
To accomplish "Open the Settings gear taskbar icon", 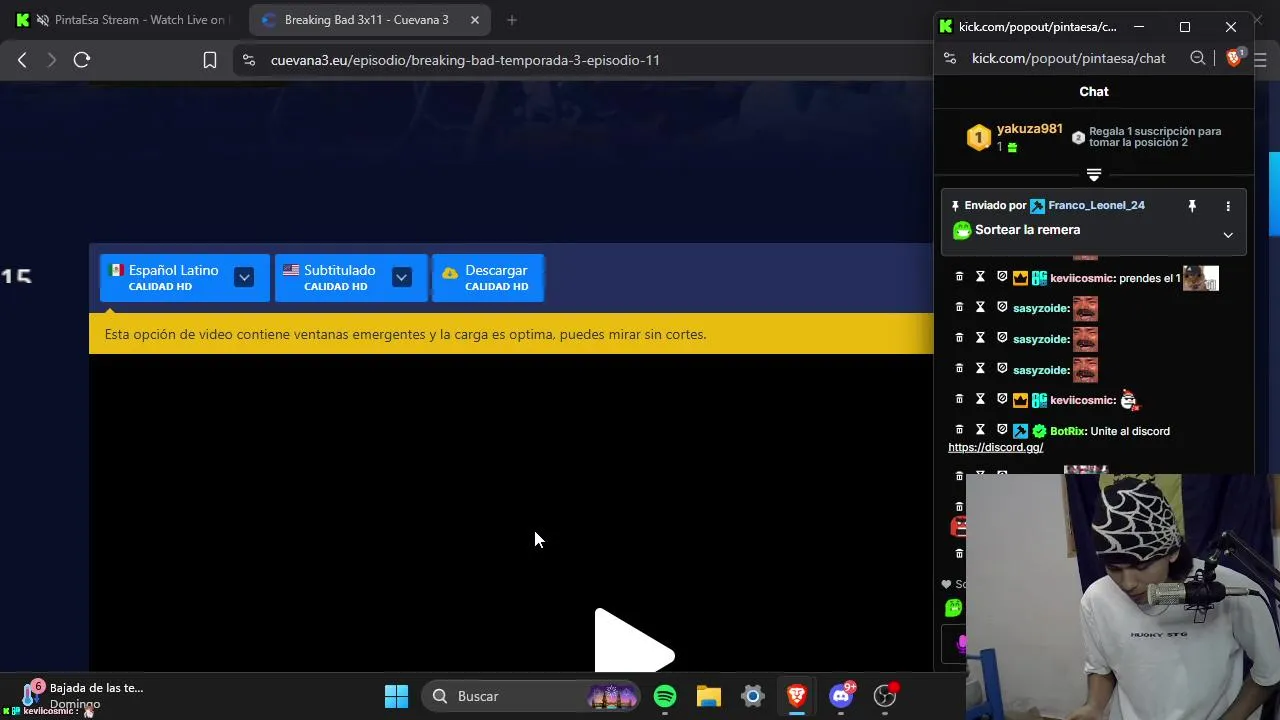I will coord(753,696).
